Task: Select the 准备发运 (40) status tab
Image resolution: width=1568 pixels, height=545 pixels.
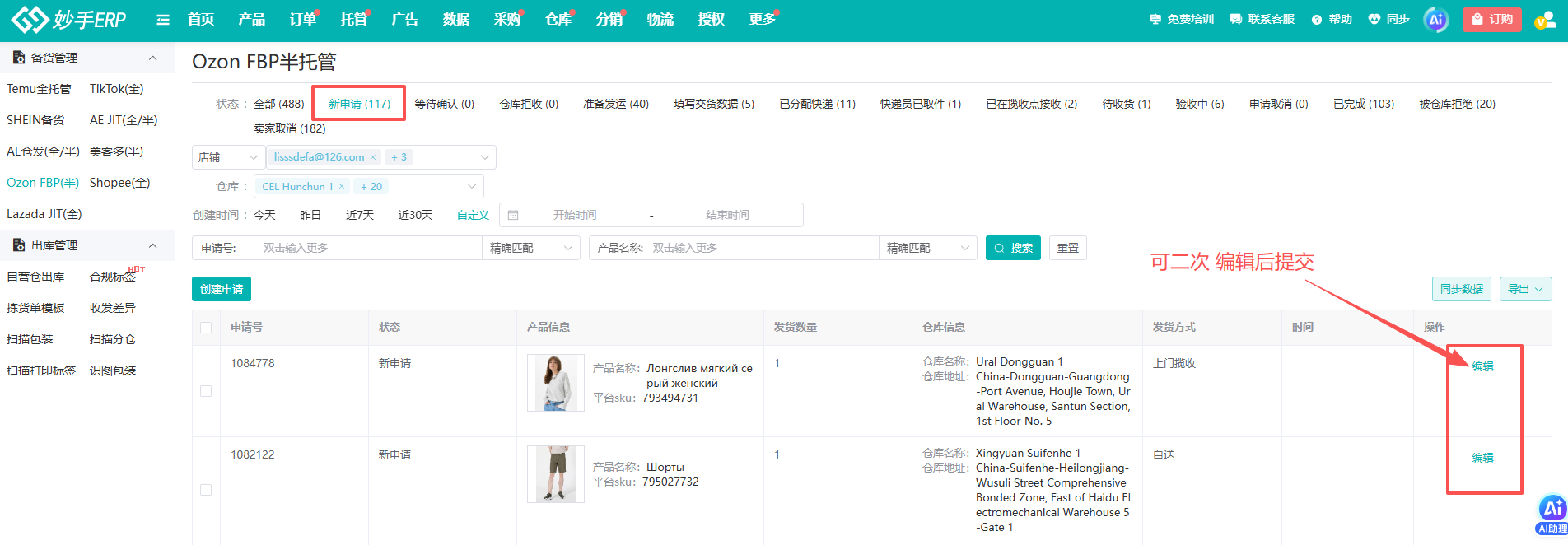Action: 616,104
